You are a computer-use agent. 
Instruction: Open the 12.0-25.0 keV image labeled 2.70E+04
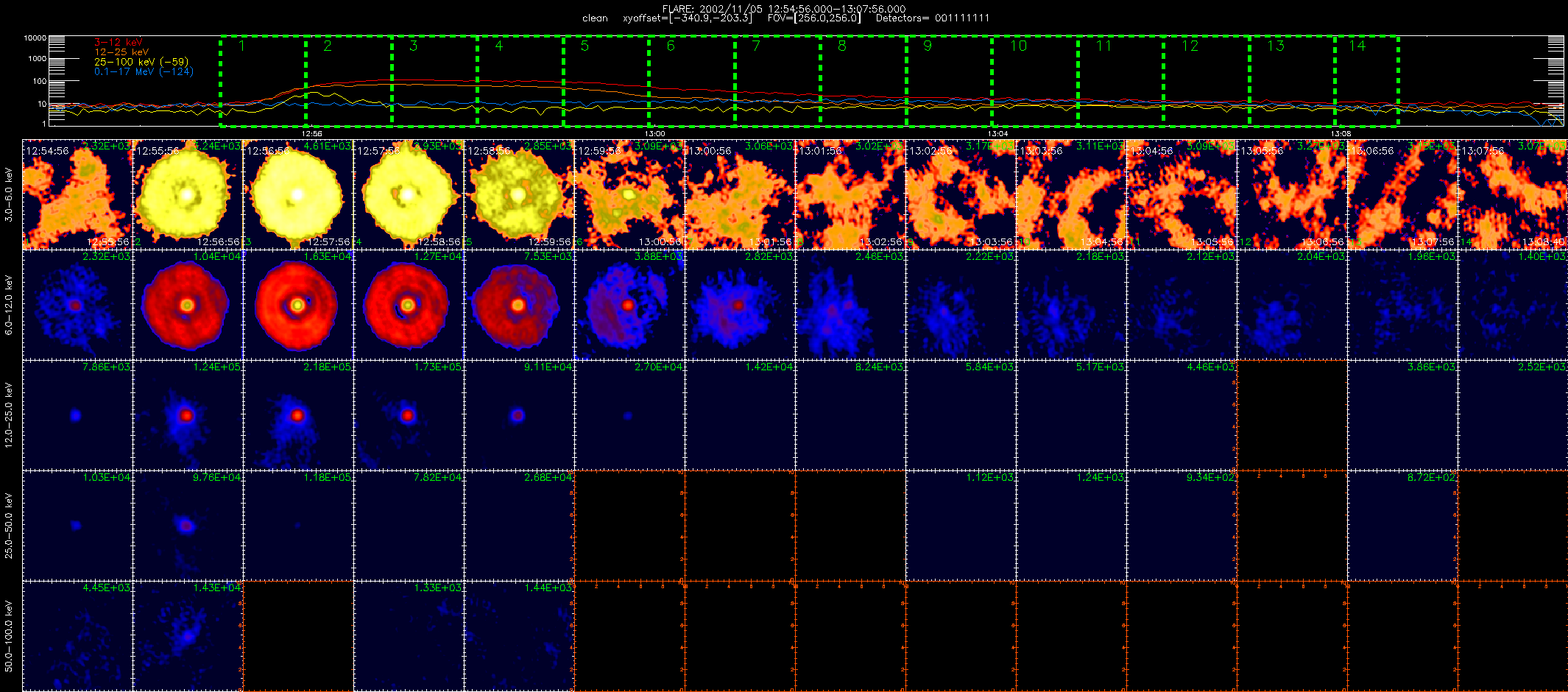tap(629, 415)
